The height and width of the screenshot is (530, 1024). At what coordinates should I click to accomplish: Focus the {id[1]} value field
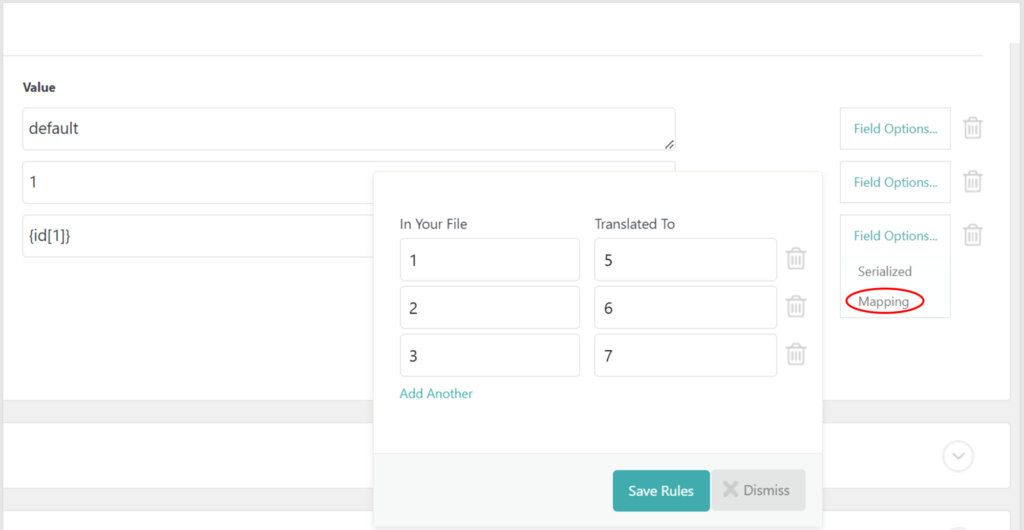[x=198, y=236]
